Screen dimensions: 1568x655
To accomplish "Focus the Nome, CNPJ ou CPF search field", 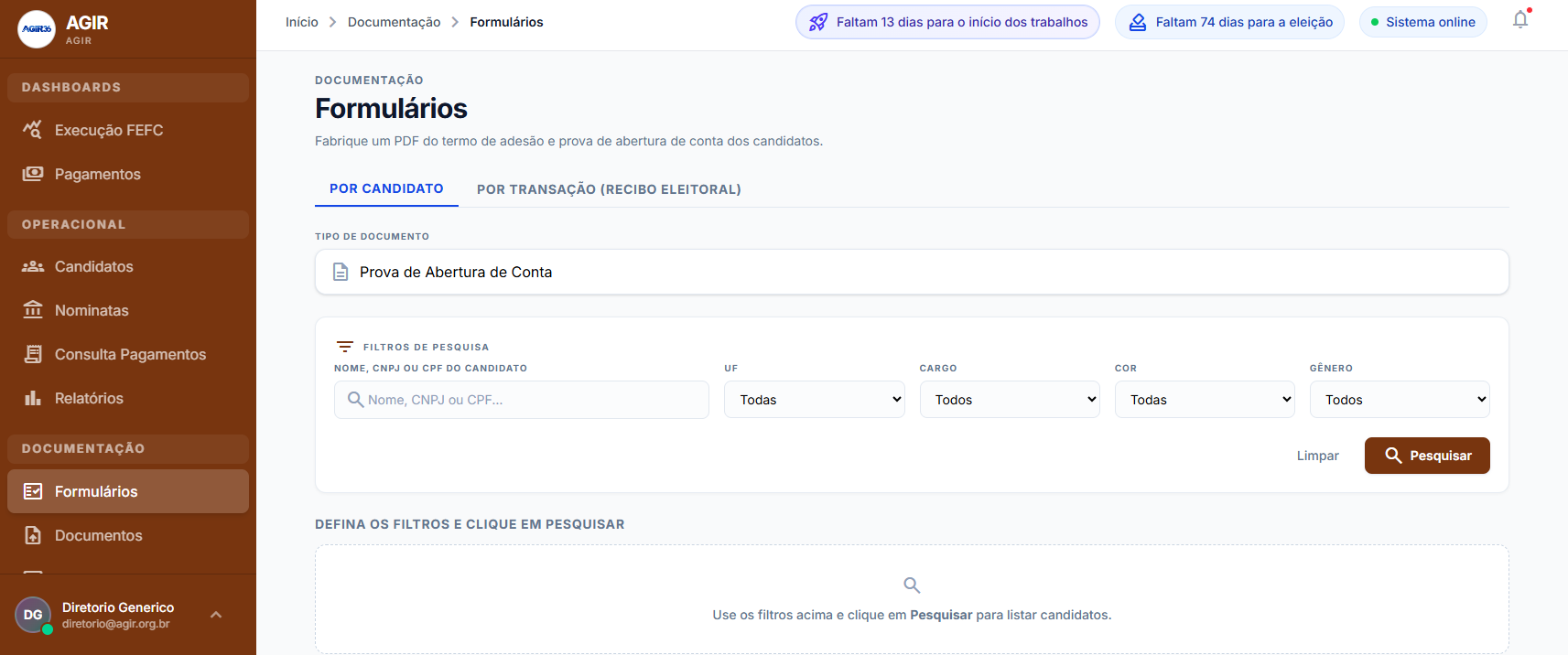I will click(522, 400).
